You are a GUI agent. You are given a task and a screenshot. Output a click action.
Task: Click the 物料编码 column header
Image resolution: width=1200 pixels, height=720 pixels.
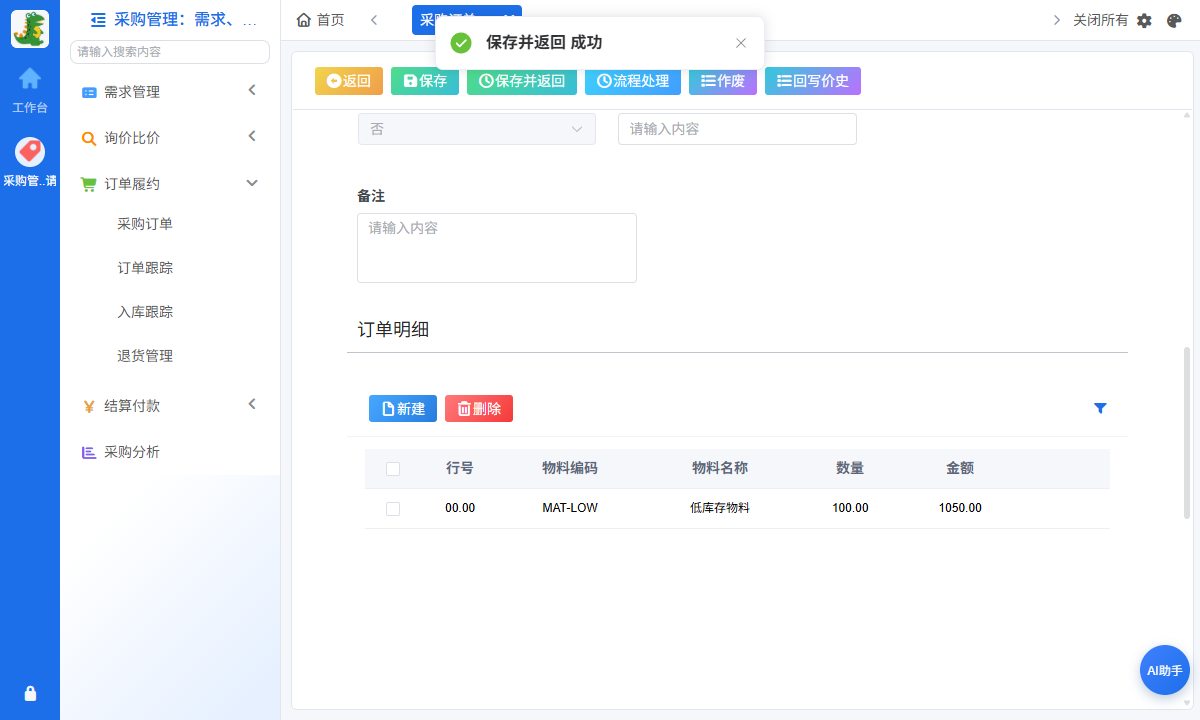[x=570, y=468]
